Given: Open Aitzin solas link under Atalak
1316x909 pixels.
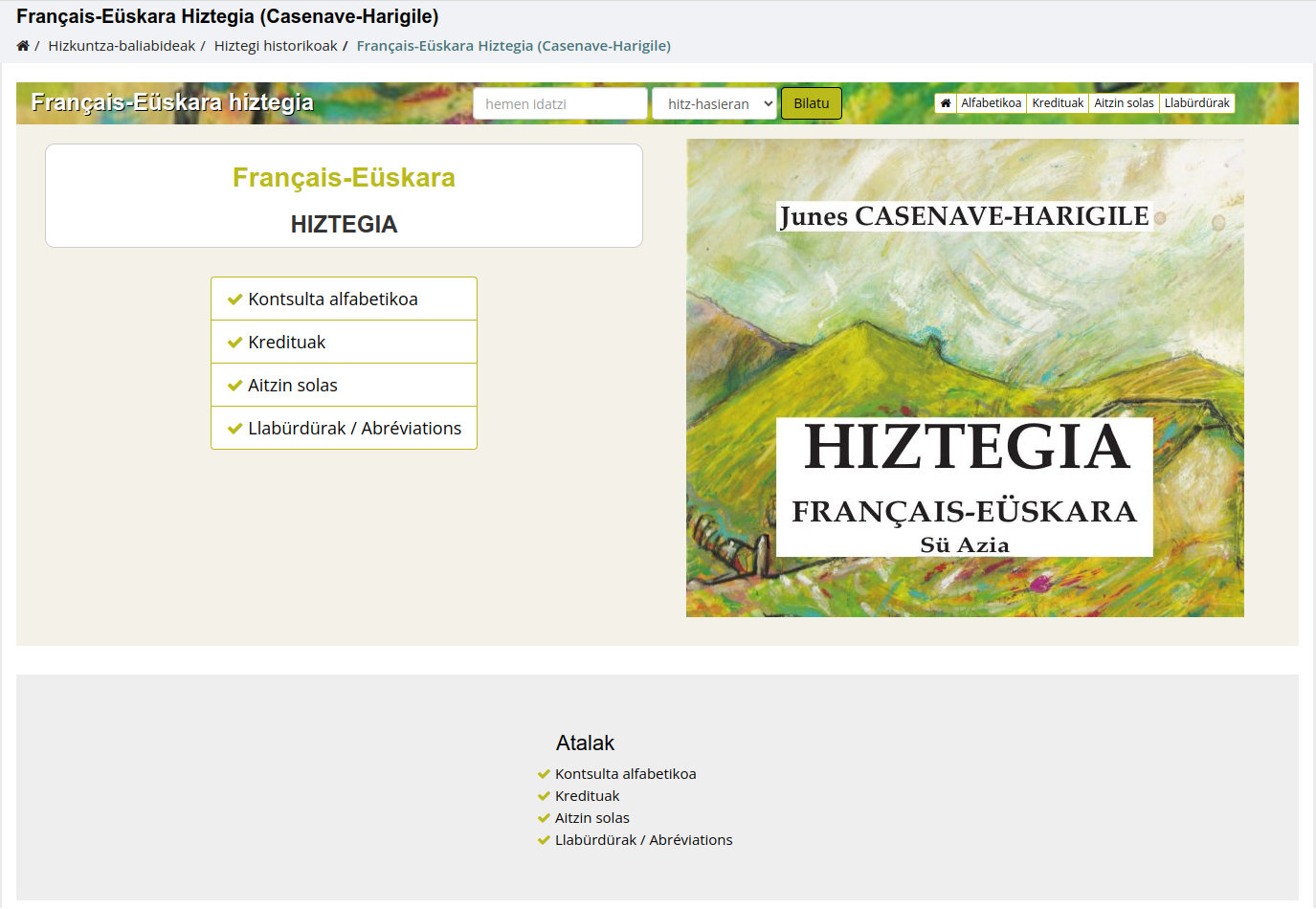Looking at the screenshot, I should (592, 818).
